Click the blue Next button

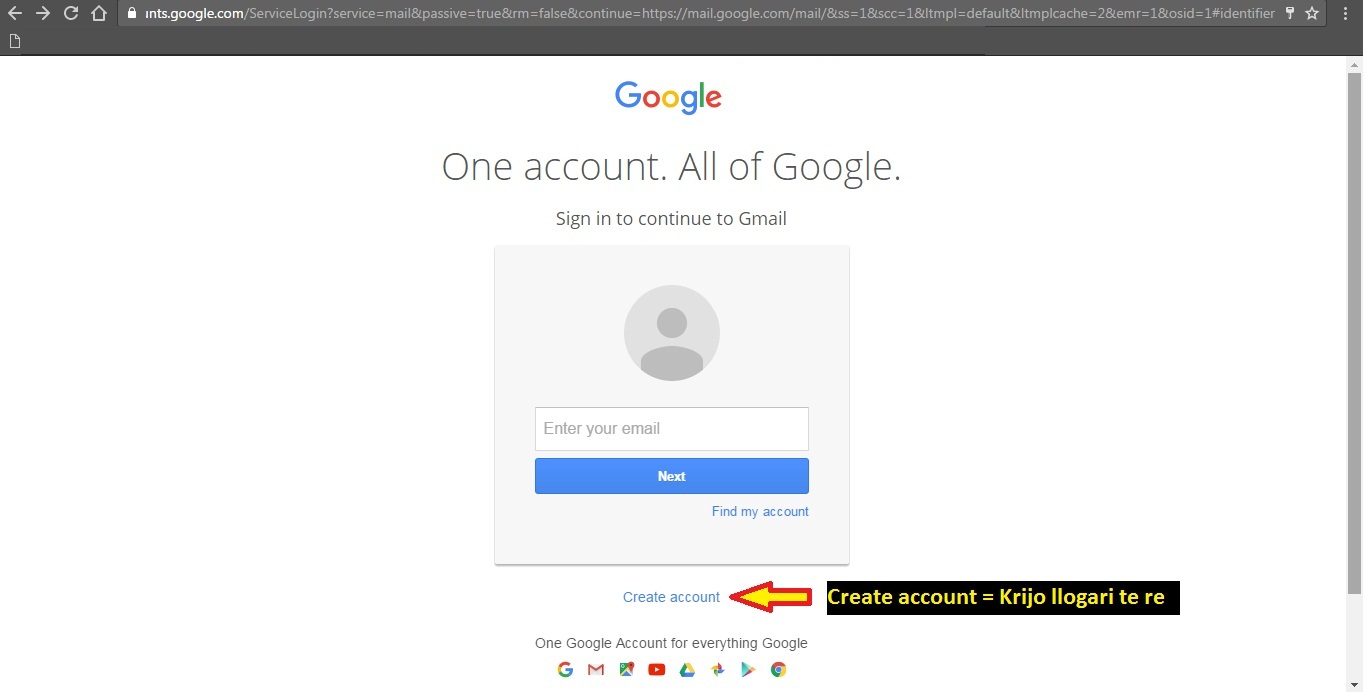672,476
